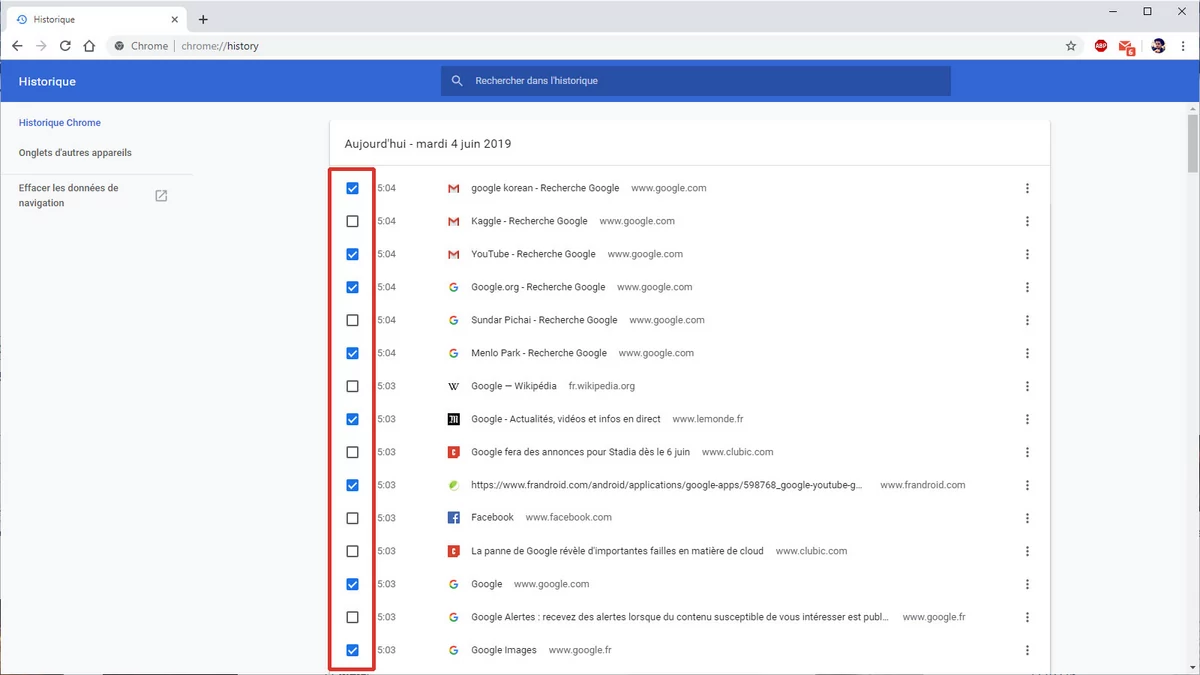Check the Google — Wikipédia checkbox

[352, 386]
